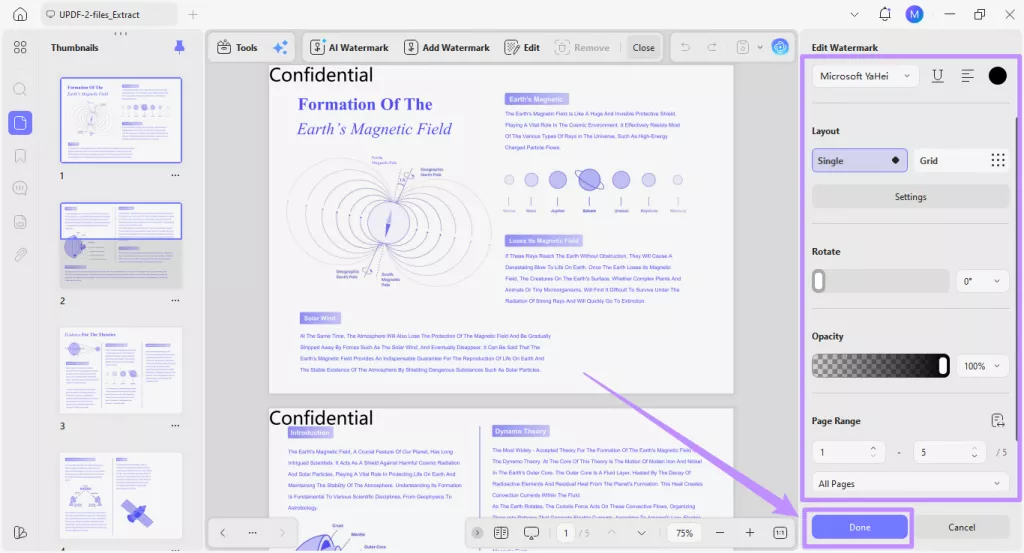Open the attachments paperclip icon
The height and width of the screenshot is (553, 1024).
20,255
